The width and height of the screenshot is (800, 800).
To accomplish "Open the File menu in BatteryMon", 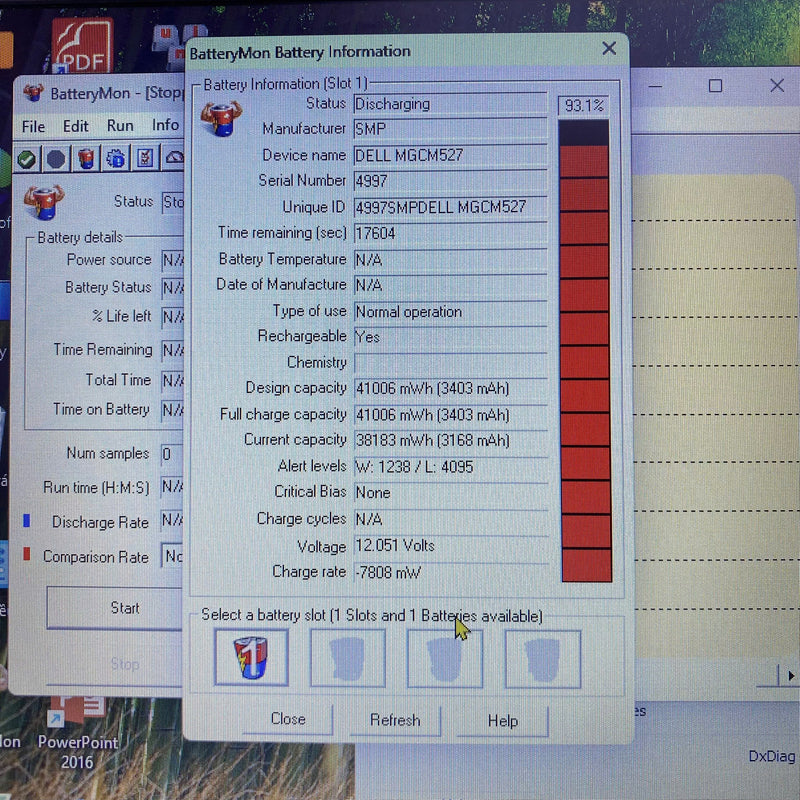I will pos(33,126).
